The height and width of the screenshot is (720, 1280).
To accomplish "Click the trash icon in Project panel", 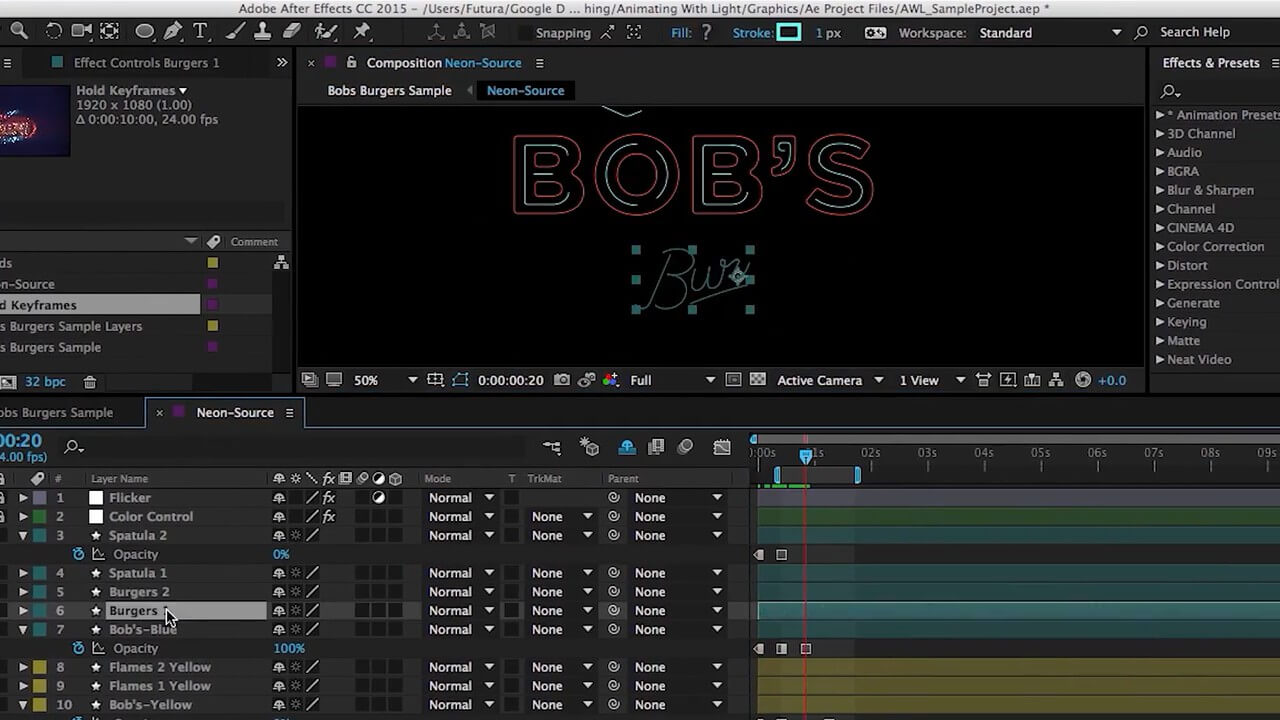I will pyautogui.click(x=90, y=382).
